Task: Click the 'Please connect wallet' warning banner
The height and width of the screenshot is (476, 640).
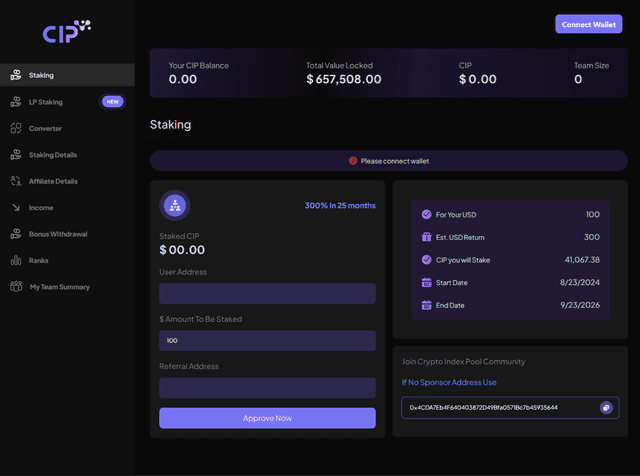Action: (x=389, y=161)
